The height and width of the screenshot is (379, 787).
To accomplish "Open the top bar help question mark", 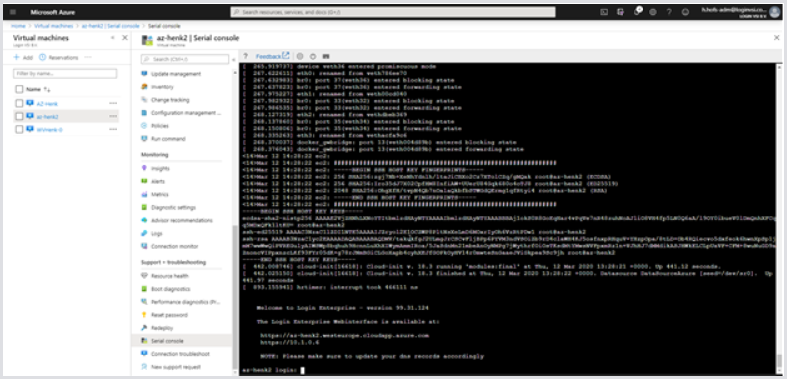I will 669,12.
